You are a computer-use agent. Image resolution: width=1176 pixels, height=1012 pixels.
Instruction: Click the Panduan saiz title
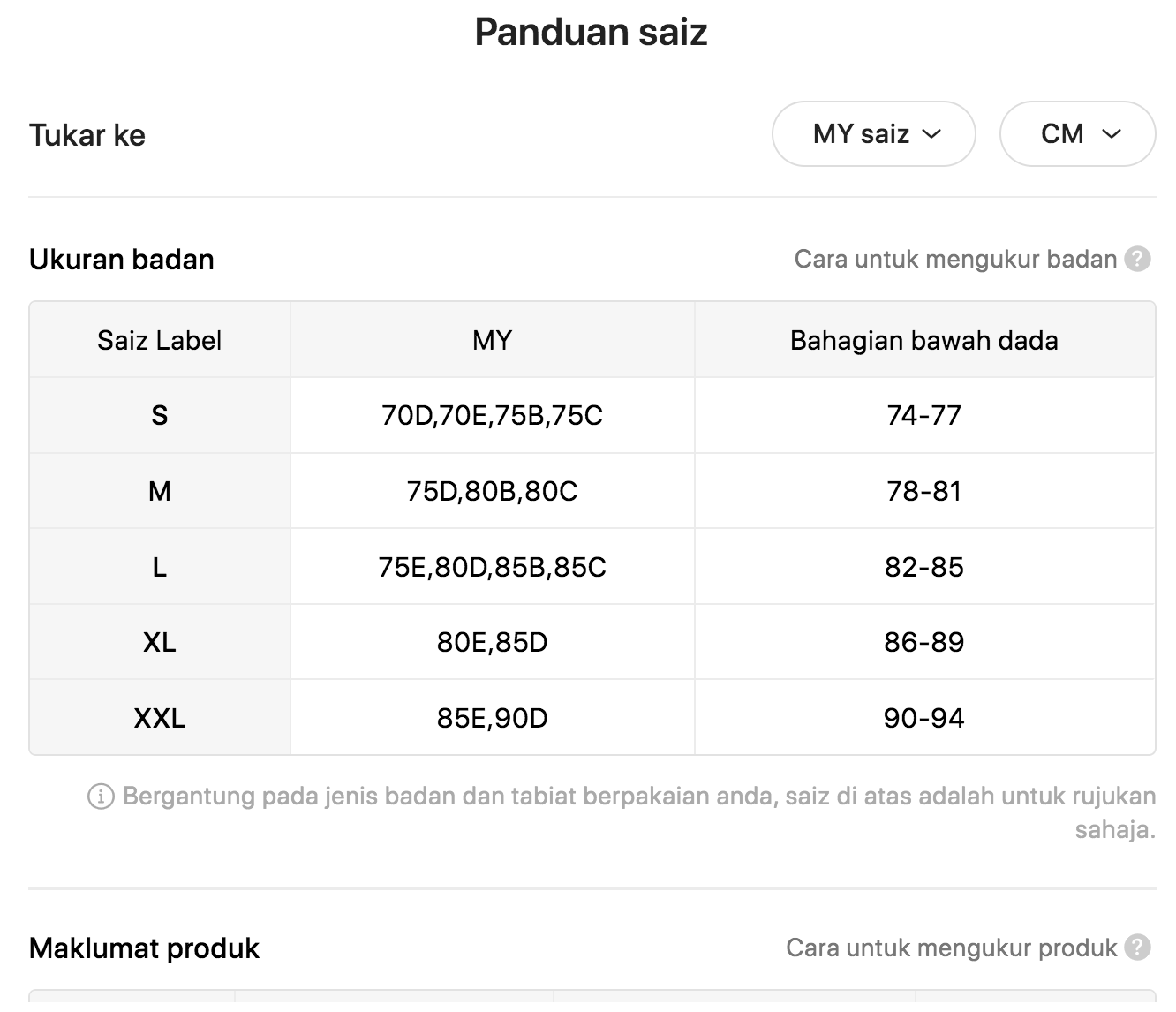tap(591, 32)
